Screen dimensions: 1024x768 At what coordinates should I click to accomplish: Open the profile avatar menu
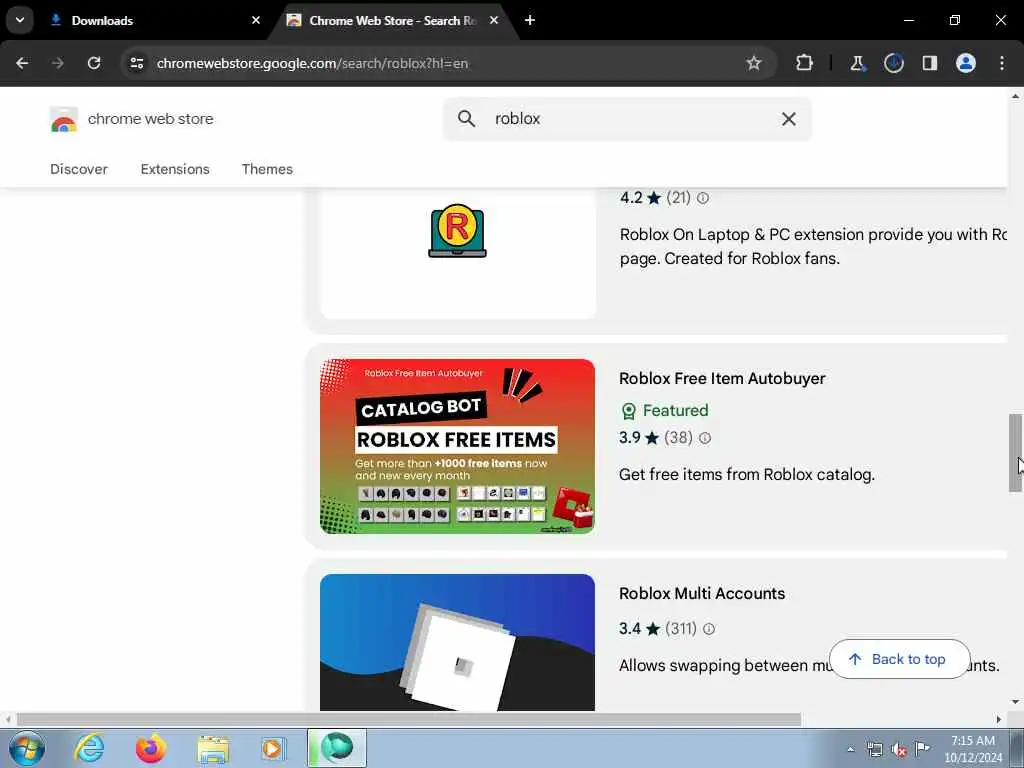point(966,63)
